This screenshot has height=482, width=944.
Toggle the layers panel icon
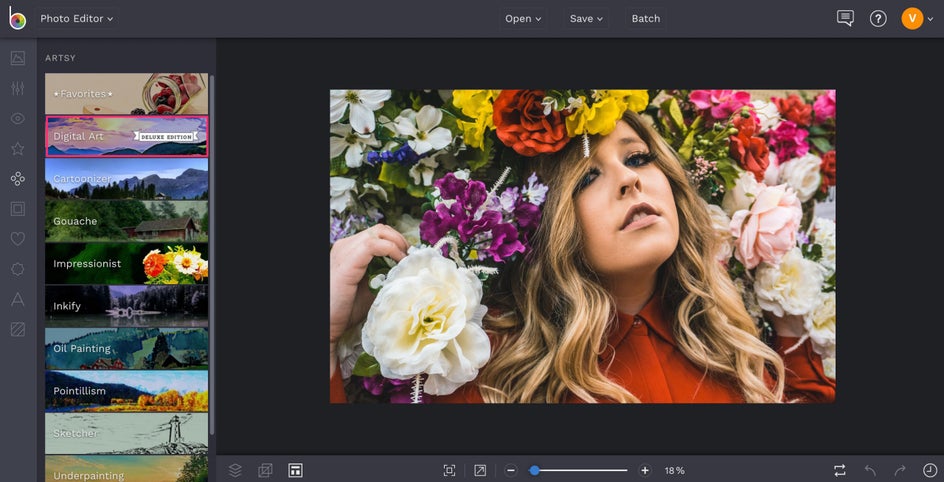coord(235,470)
